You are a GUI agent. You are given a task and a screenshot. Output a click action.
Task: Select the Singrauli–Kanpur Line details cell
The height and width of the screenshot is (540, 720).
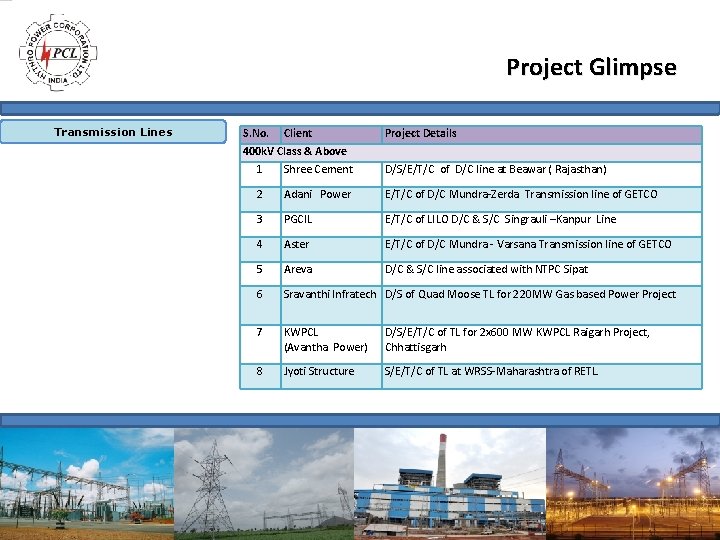(x=542, y=224)
